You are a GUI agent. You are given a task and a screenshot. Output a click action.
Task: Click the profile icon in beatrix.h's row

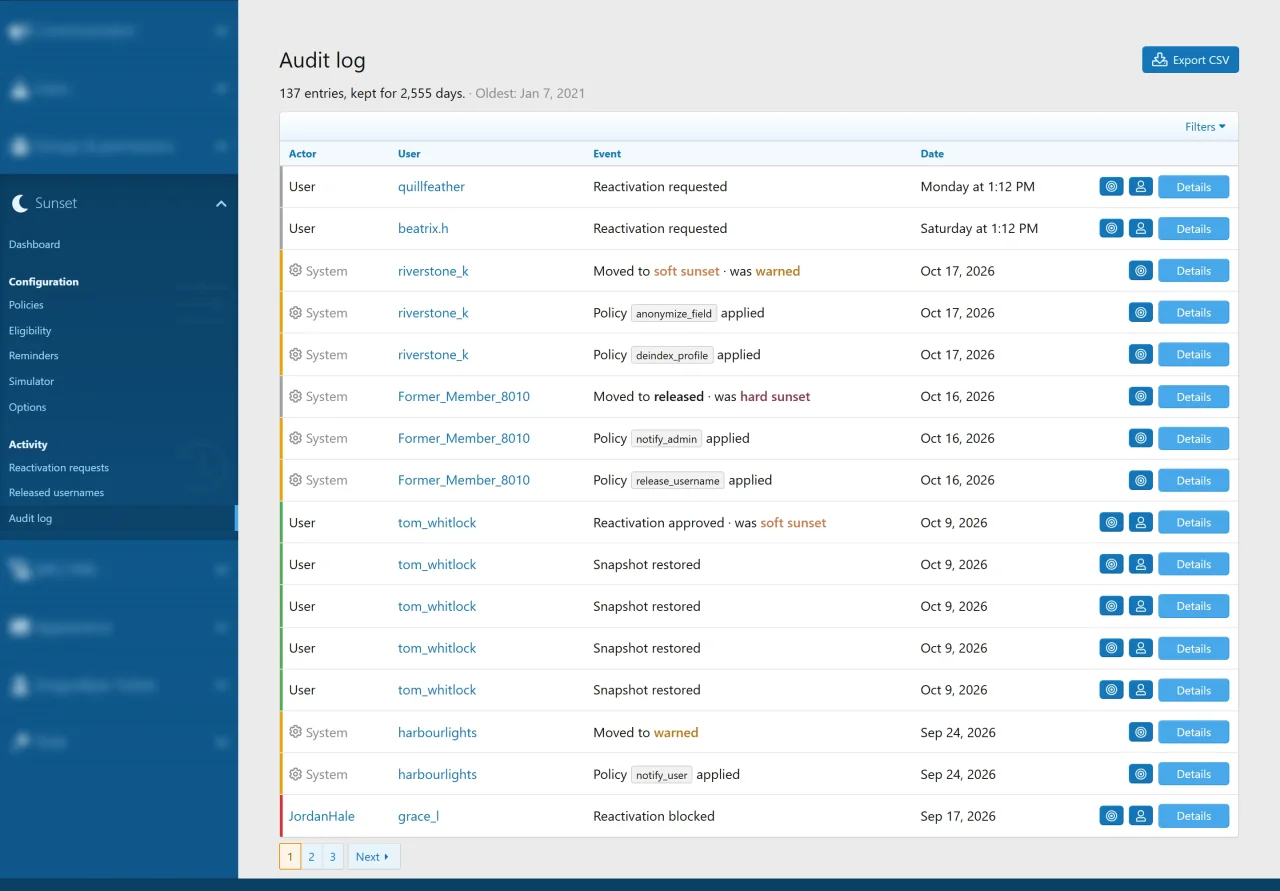point(1141,228)
